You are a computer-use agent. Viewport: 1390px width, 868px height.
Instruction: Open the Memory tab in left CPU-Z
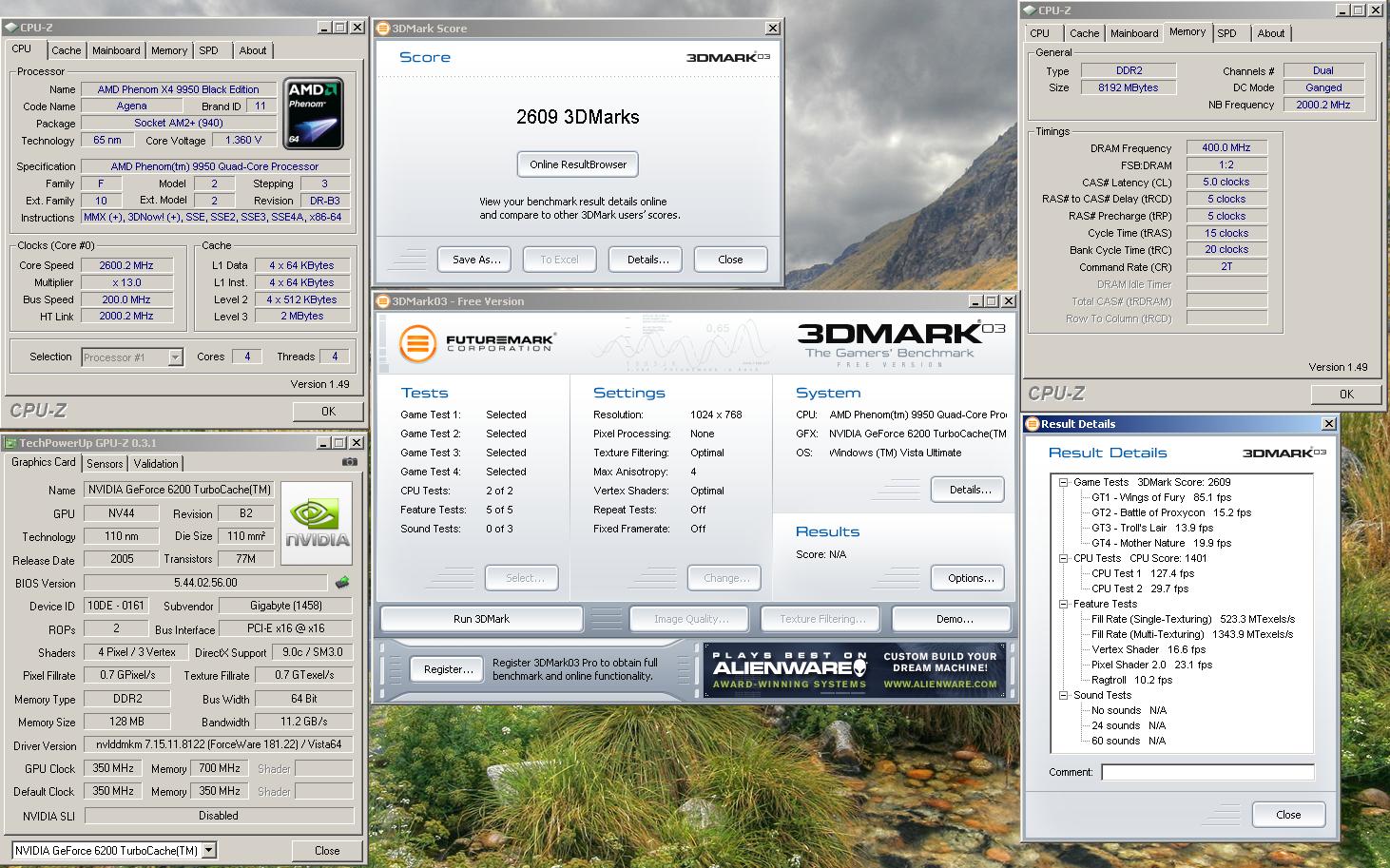click(x=168, y=50)
